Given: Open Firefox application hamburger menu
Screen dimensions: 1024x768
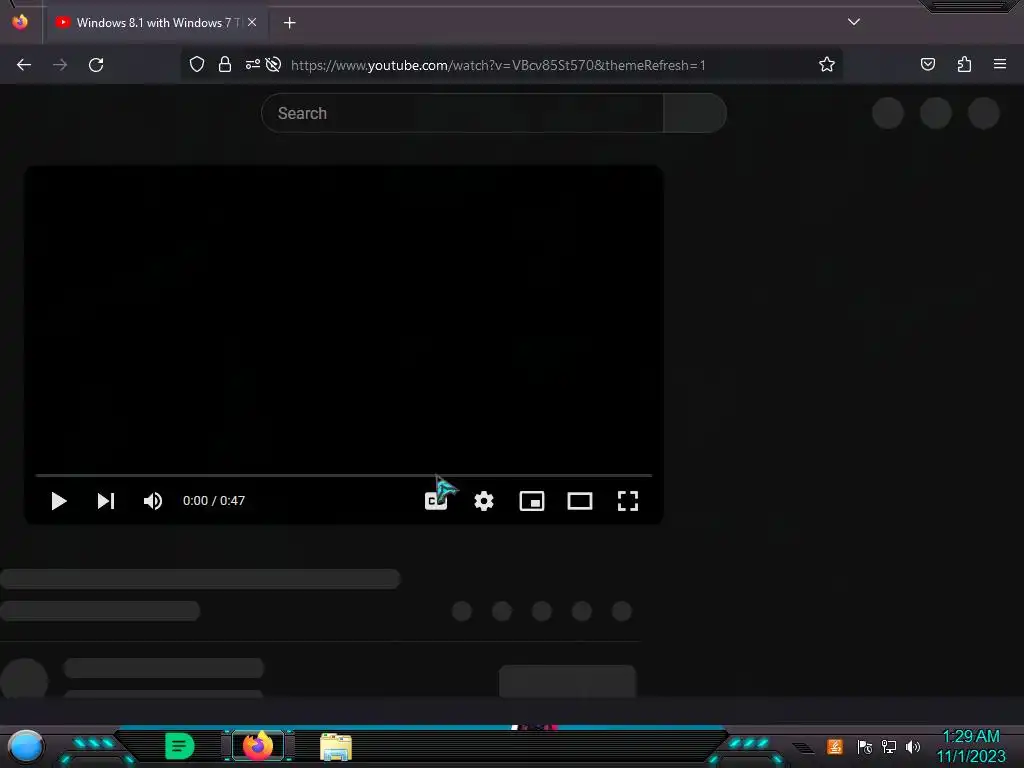Looking at the screenshot, I should click(999, 64).
